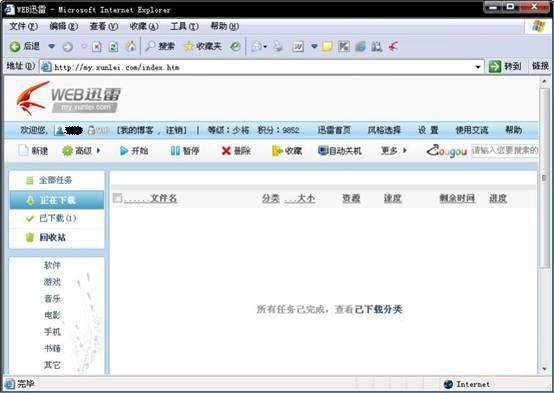Select the Movies (电影) category

coord(52,315)
